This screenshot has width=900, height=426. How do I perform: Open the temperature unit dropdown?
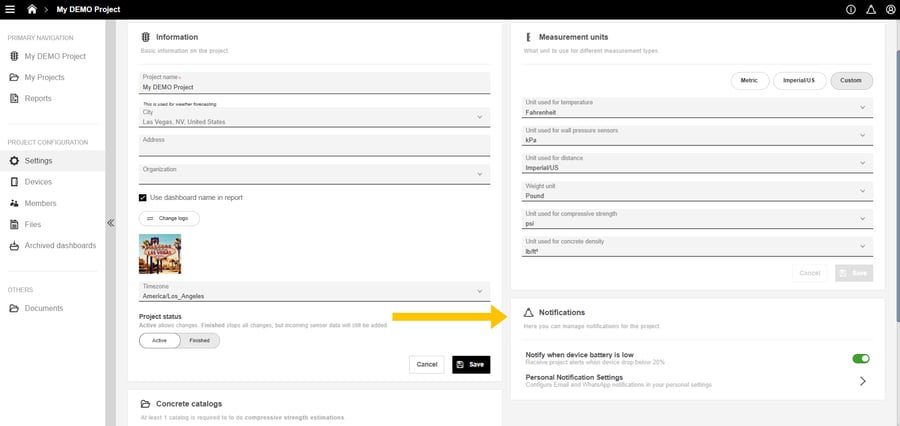tap(862, 108)
